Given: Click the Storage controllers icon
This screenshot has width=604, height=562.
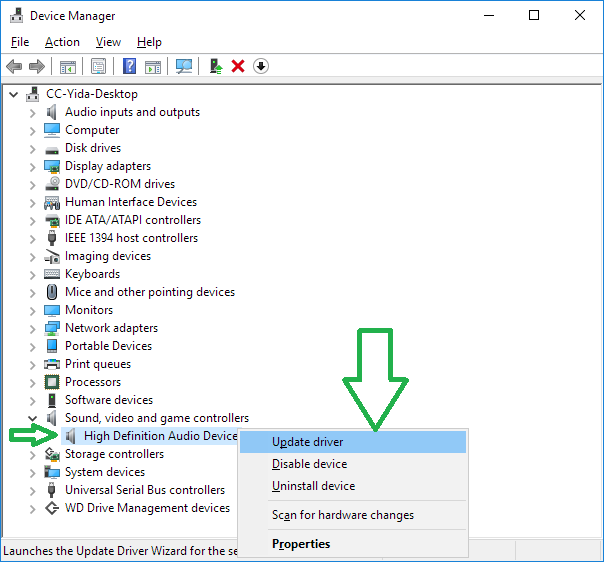Looking at the screenshot, I should click(x=52, y=454).
